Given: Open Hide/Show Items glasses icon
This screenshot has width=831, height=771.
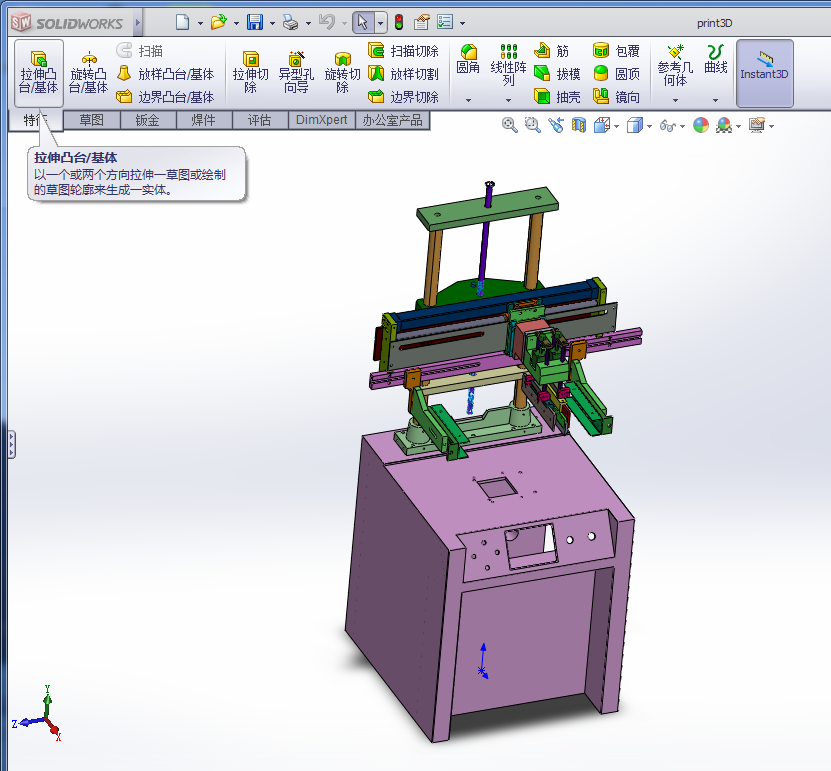Looking at the screenshot, I should (668, 126).
